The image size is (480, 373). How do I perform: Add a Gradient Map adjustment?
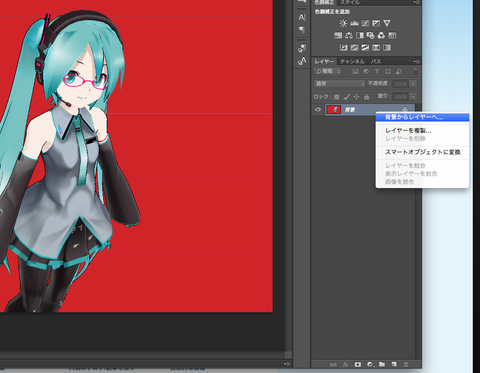387,48
